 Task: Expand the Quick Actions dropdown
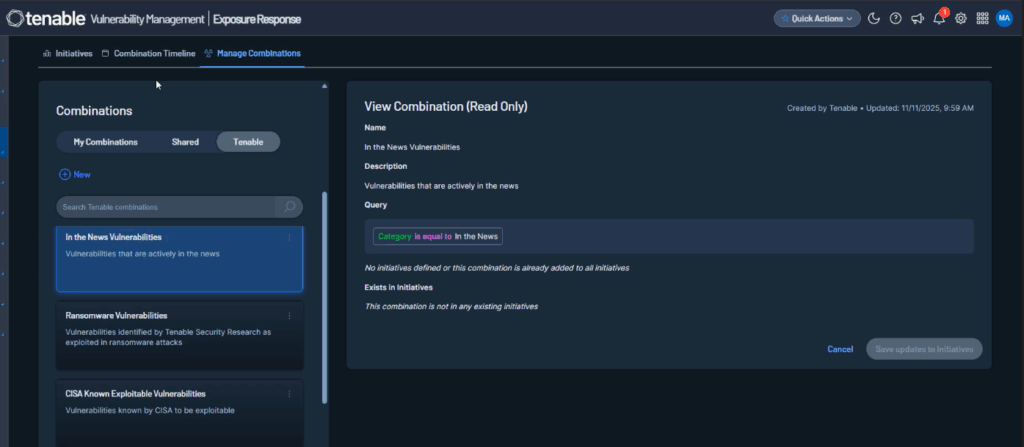coord(816,18)
